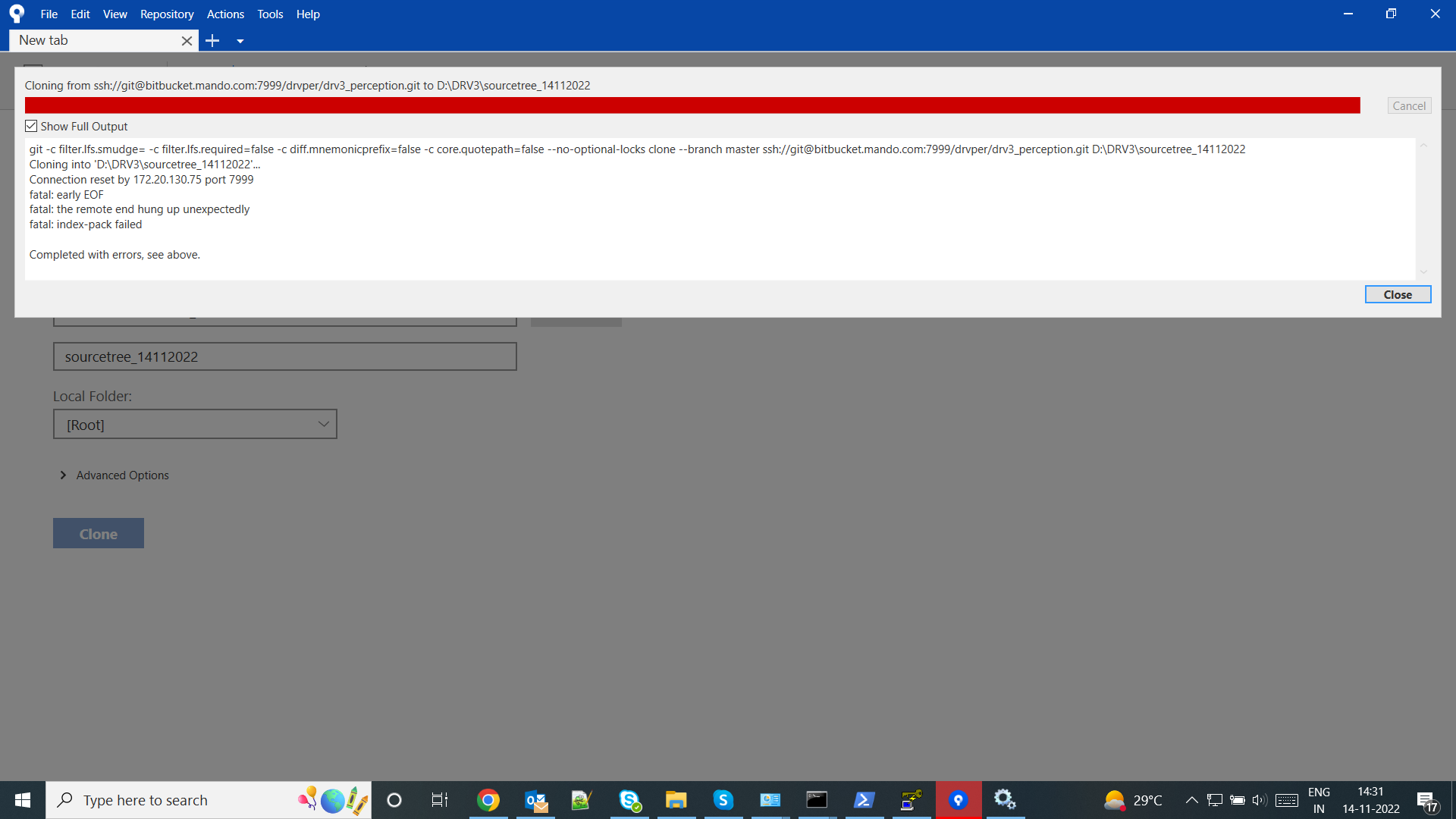The height and width of the screenshot is (819, 1456).
Task: Open the notification center icon
Action: 1427,801
